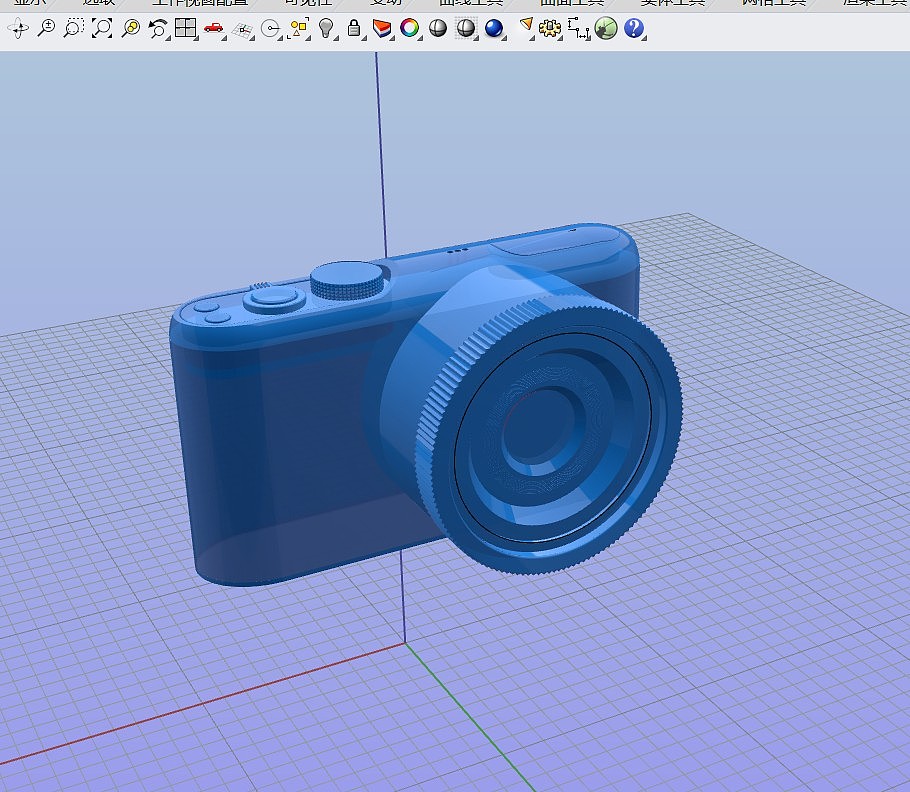The height and width of the screenshot is (792, 910).
Task: Activate the dynamic Zoom magnifier tool
Action: pos(45,29)
